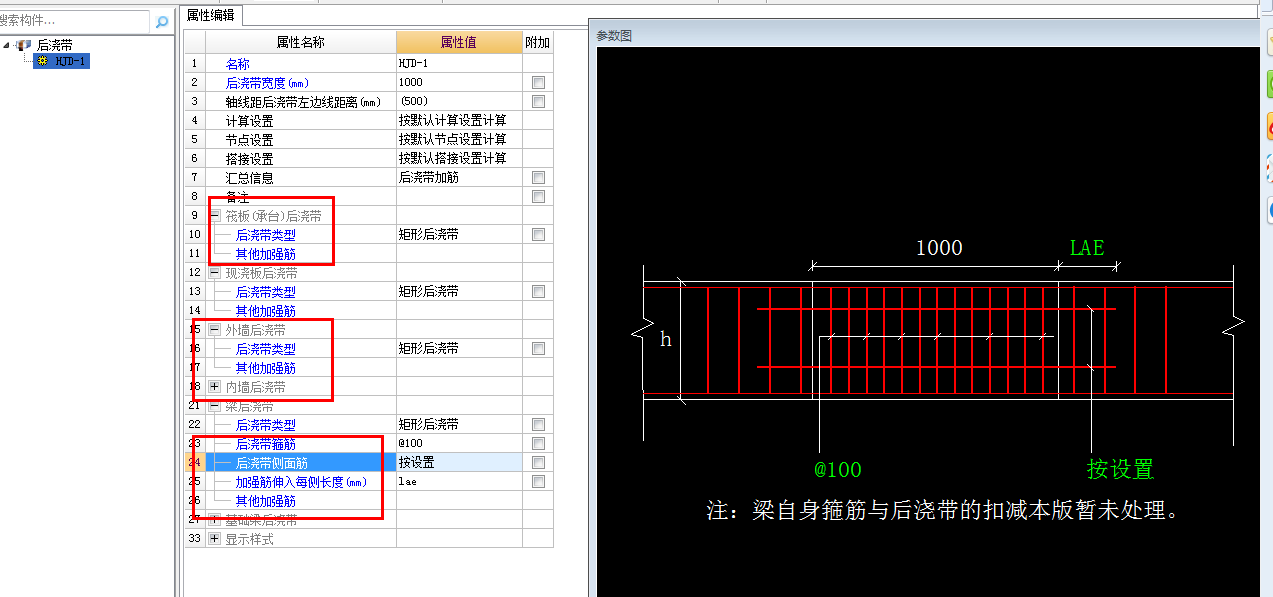Select the 后浇带宽度(mm) property label
1273x597 pixels.
[x=267, y=82]
